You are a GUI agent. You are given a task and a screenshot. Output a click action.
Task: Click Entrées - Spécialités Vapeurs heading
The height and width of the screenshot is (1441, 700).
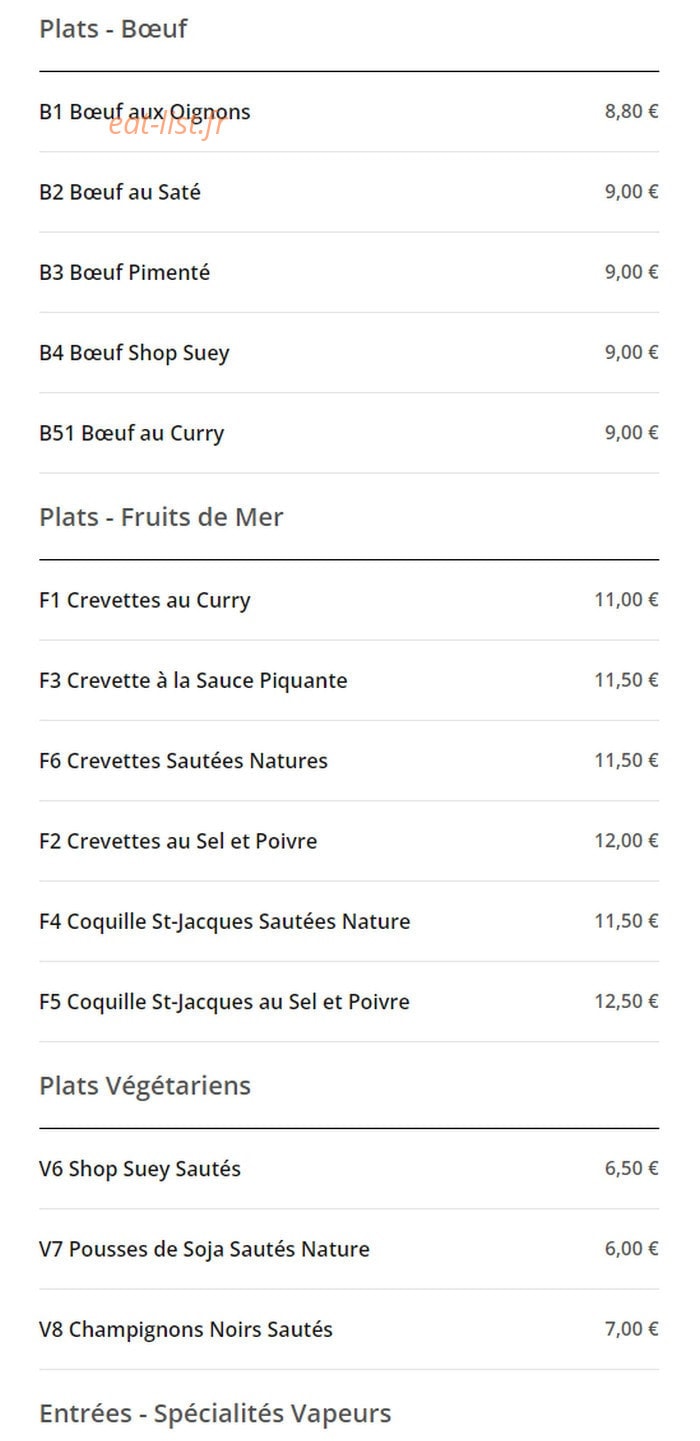tap(215, 1414)
